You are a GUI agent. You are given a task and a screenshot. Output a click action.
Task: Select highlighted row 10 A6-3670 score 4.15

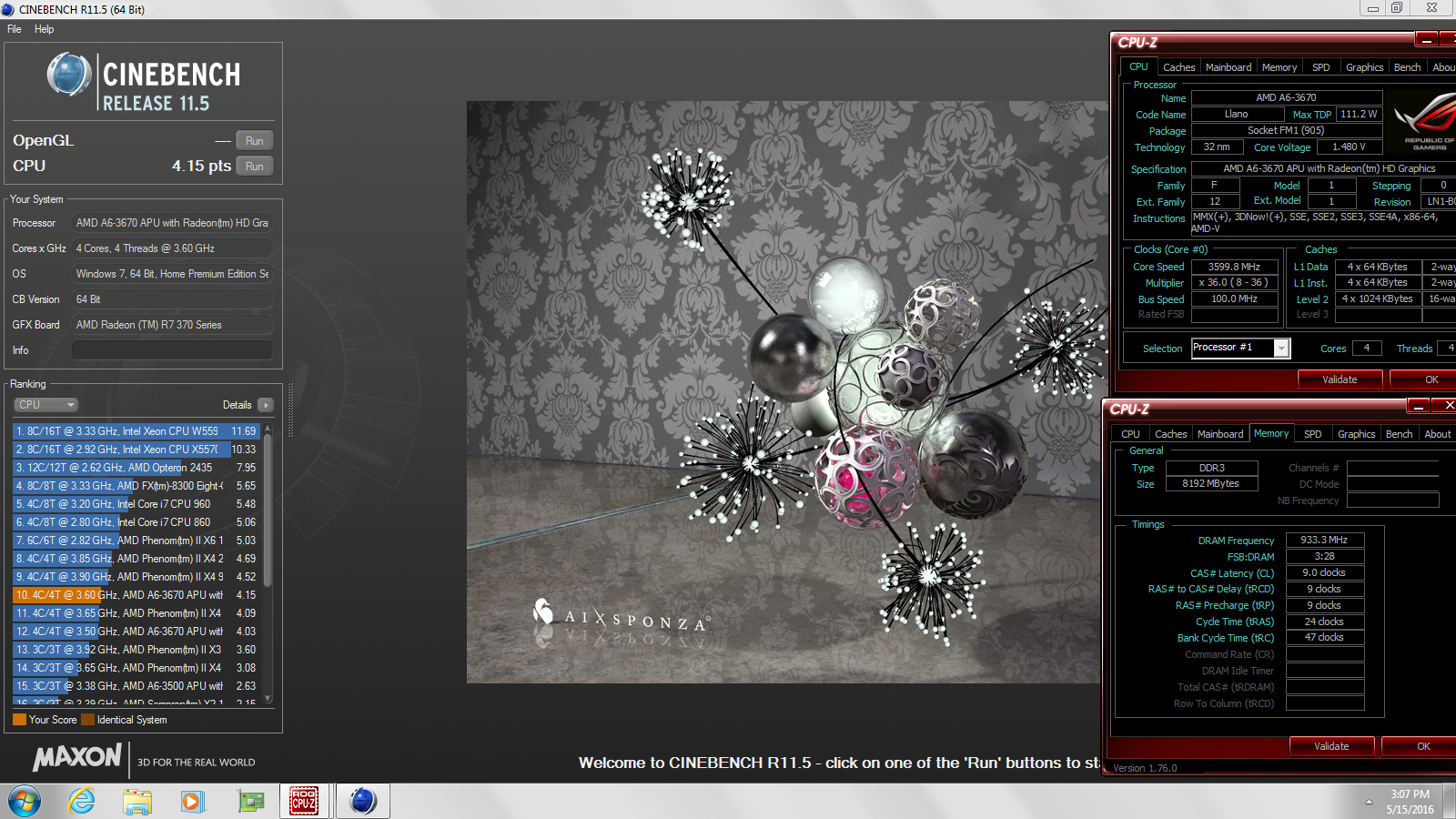pos(136,595)
